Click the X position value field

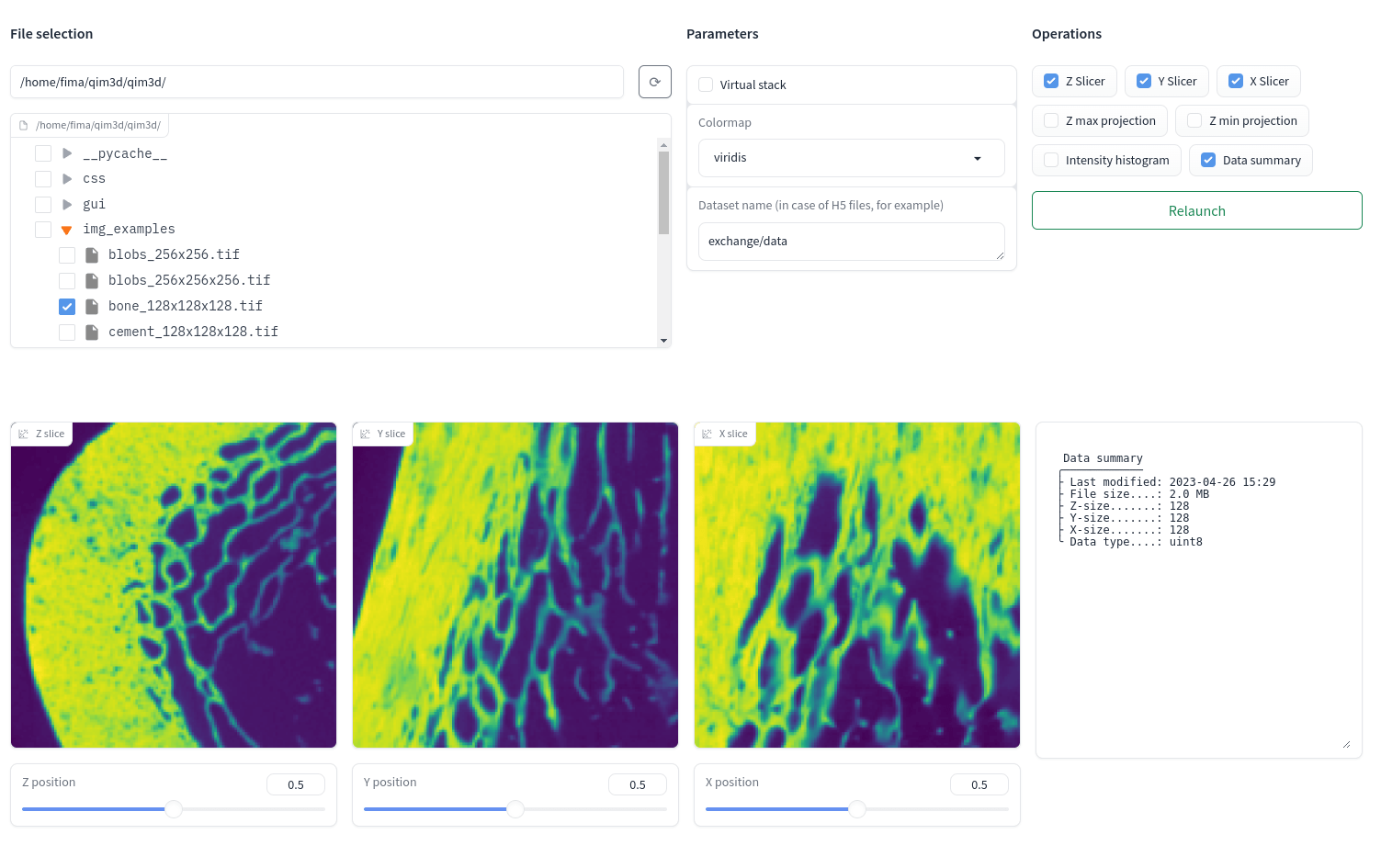coord(979,784)
